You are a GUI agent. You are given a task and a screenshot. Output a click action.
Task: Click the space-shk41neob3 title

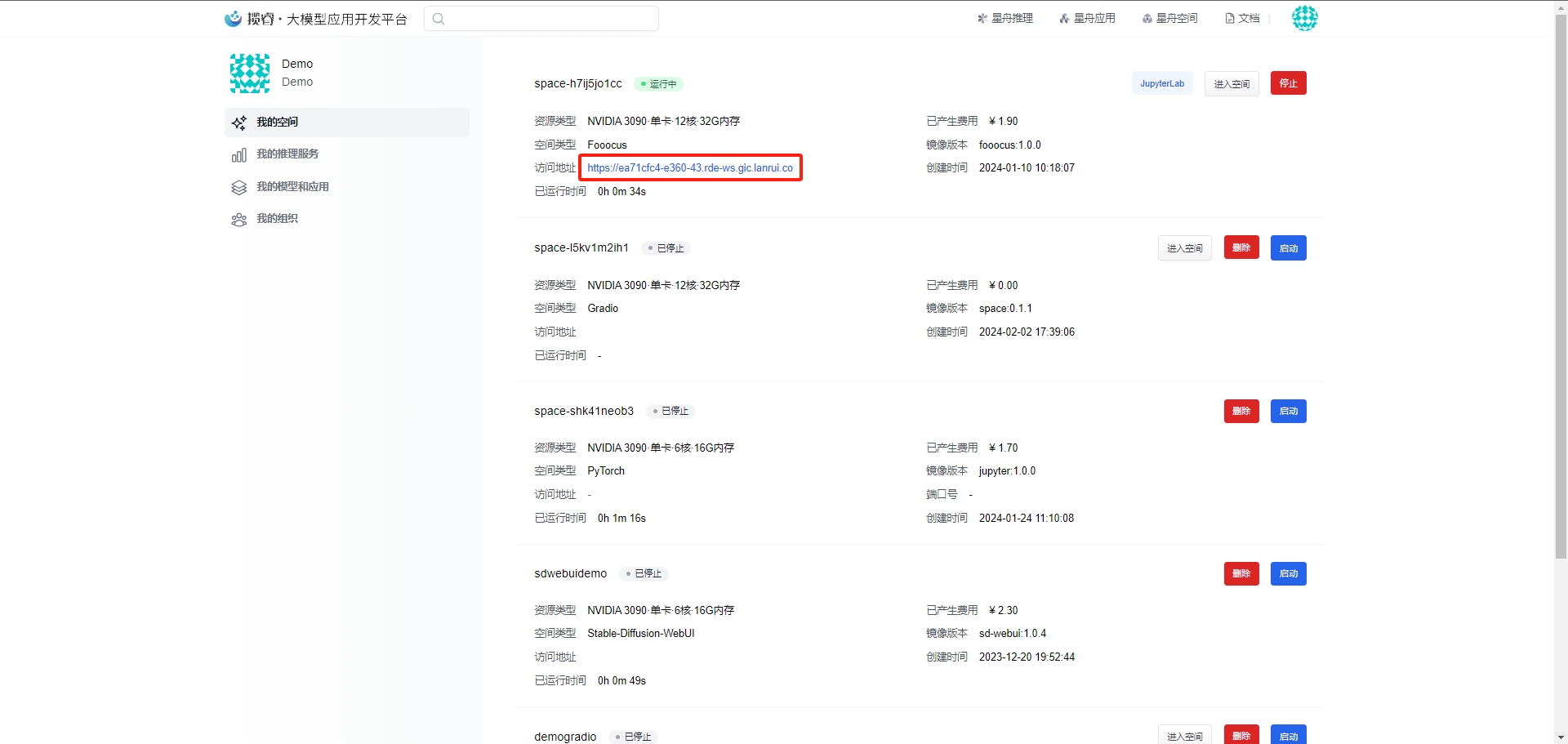(584, 411)
